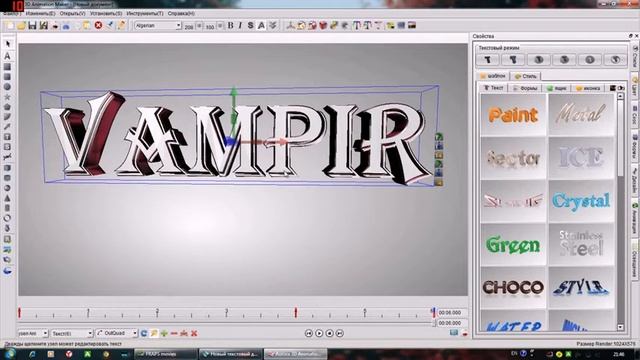Switch to the Стиль tab
The image size is (640, 360).
[526, 76]
